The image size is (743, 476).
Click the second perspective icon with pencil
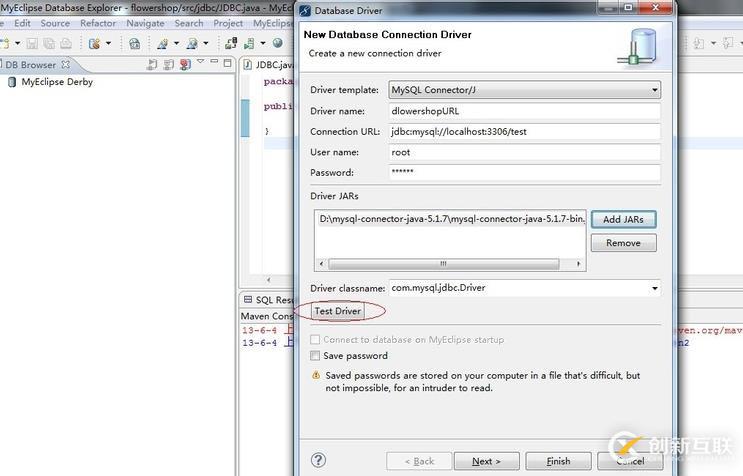pyautogui.click(x=192, y=44)
